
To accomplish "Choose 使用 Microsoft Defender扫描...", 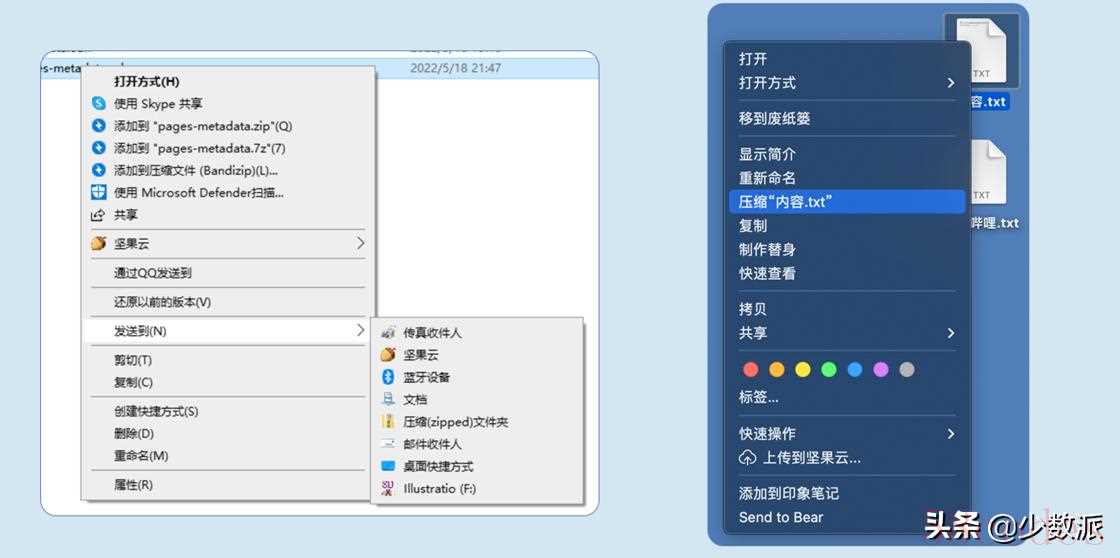I will pyautogui.click(x=199, y=192).
